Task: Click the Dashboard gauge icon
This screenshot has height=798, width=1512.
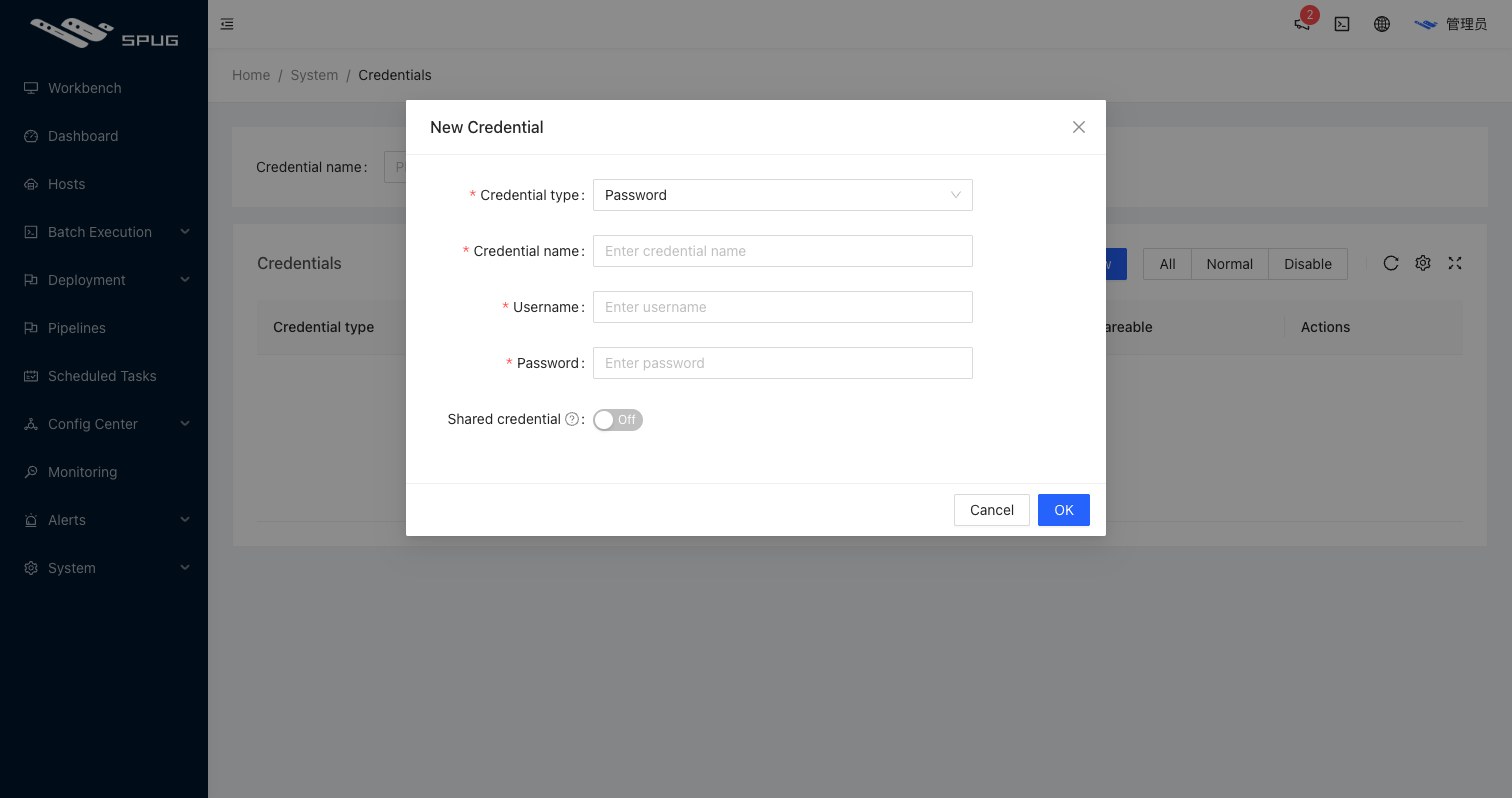Action: pyautogui.click(x=31, y=136)
